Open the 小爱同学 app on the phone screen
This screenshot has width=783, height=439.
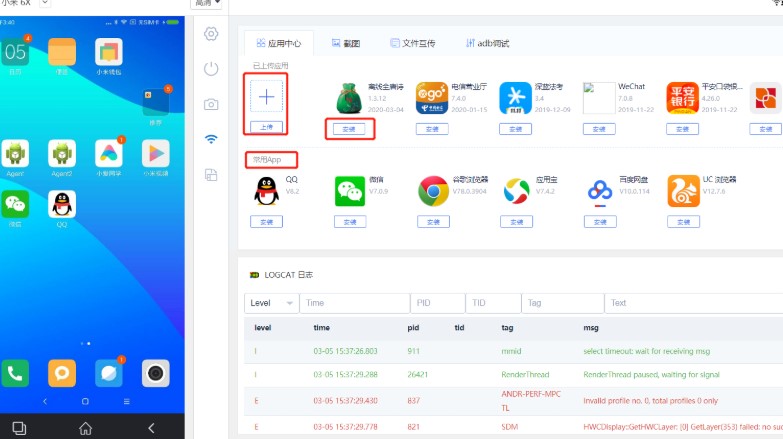point(109,153)
